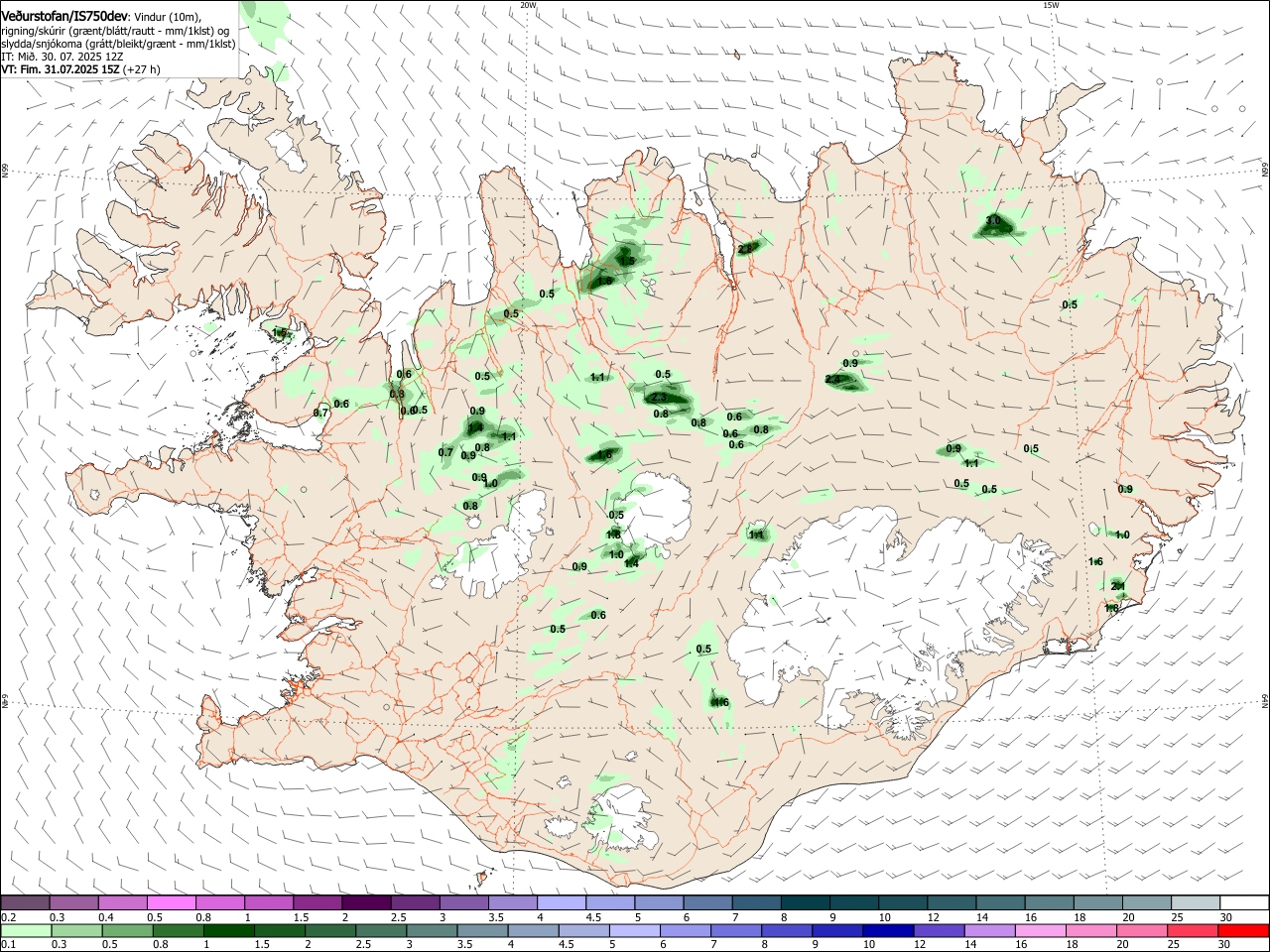Click the bright red legend swatch above 30
Screen dimensions: 1270x952
tap(1242, 930)
